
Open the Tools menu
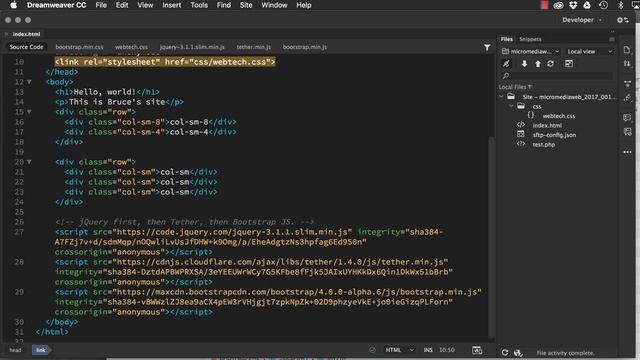pyautogui.click(x=199, y=5)
